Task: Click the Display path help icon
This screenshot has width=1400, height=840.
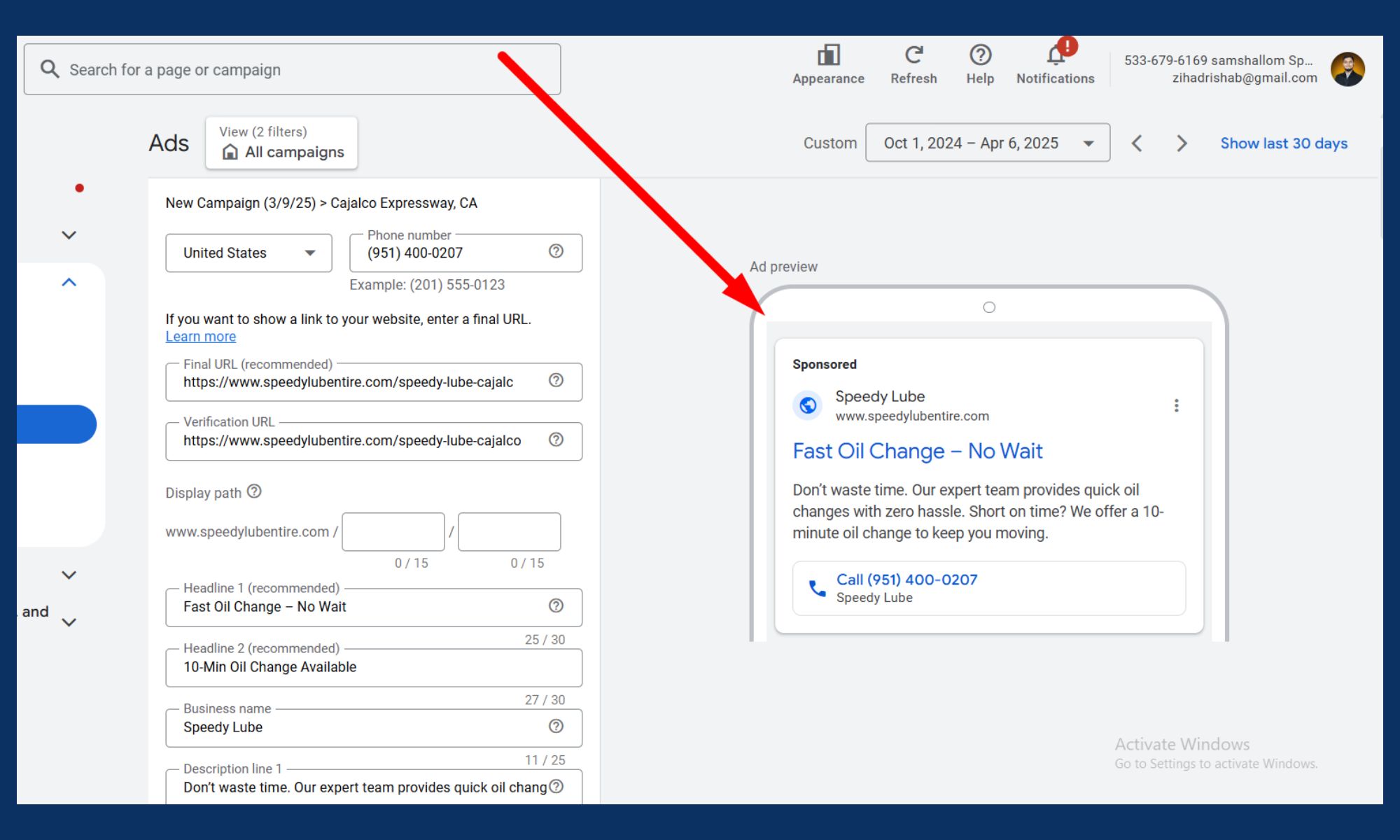Action: 254,491
